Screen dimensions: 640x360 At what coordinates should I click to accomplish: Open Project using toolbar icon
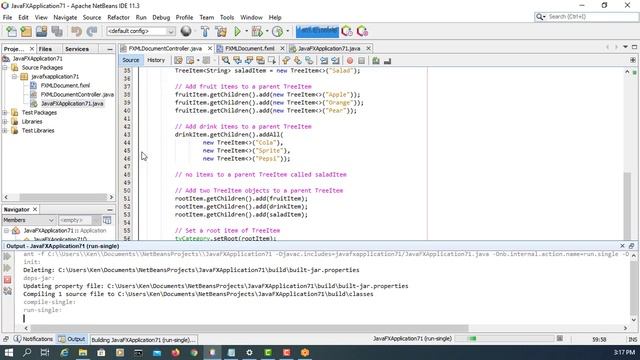pyautogui.click(x=41, y=31)
